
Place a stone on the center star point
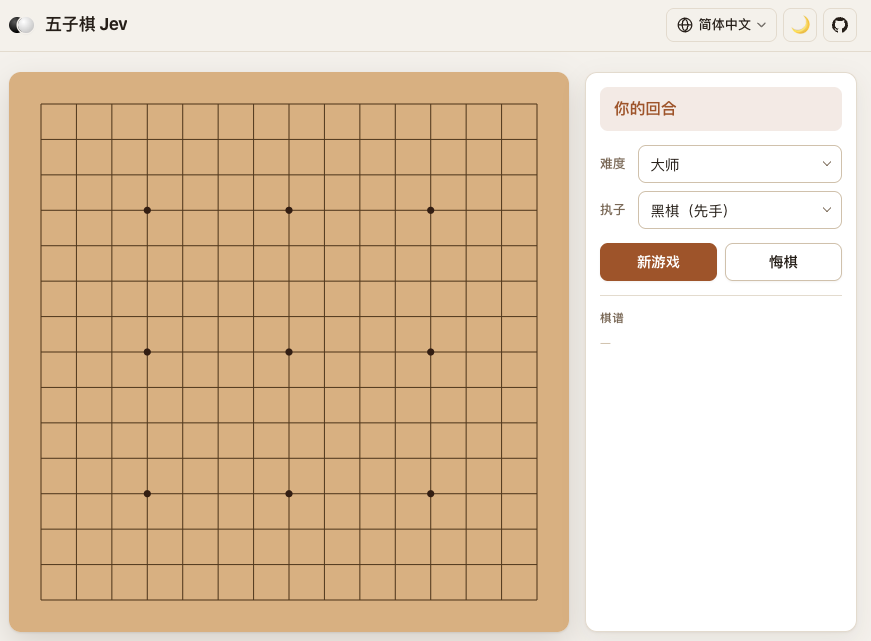pos(289,352)
